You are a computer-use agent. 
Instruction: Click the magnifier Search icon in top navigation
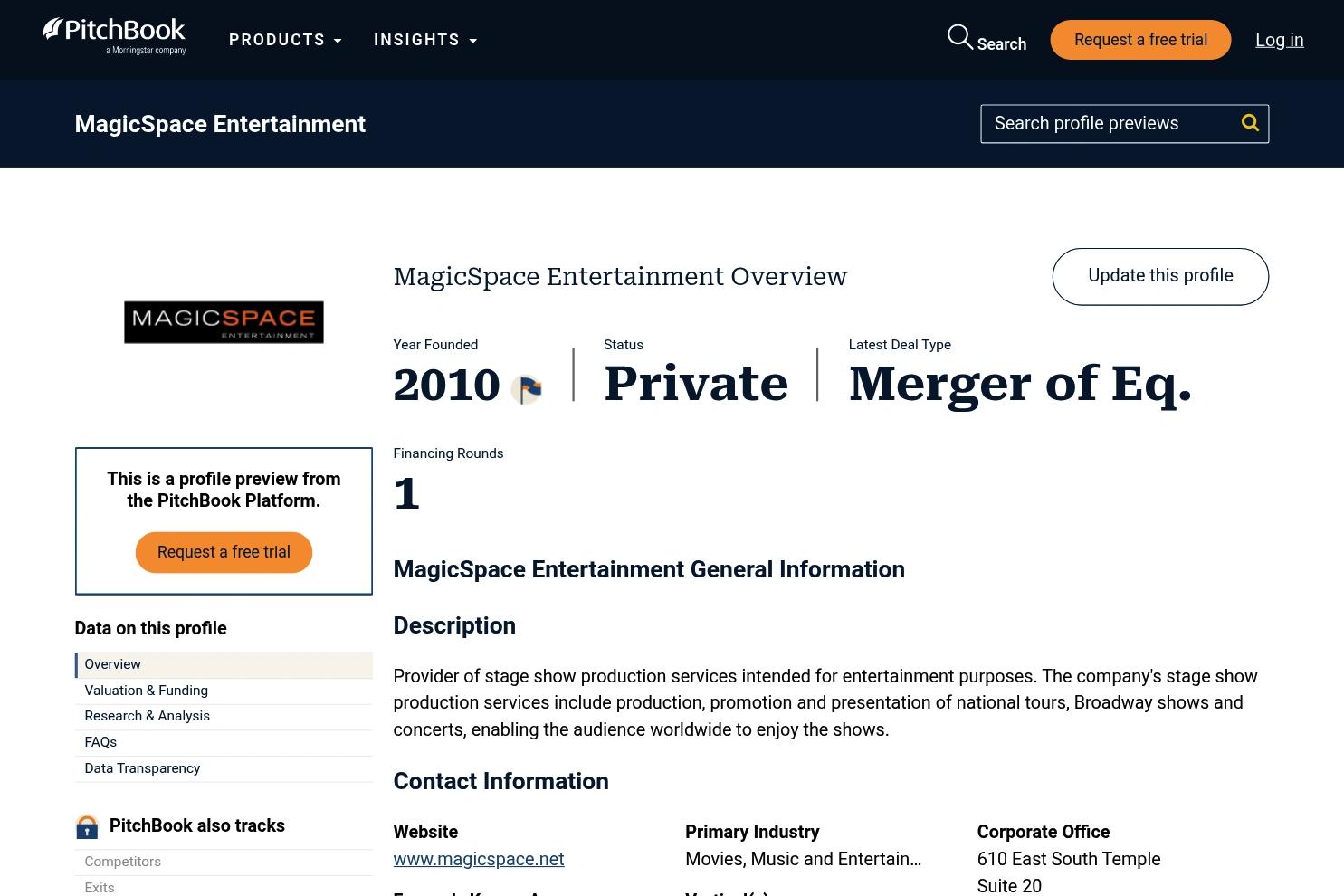point(959,37)
